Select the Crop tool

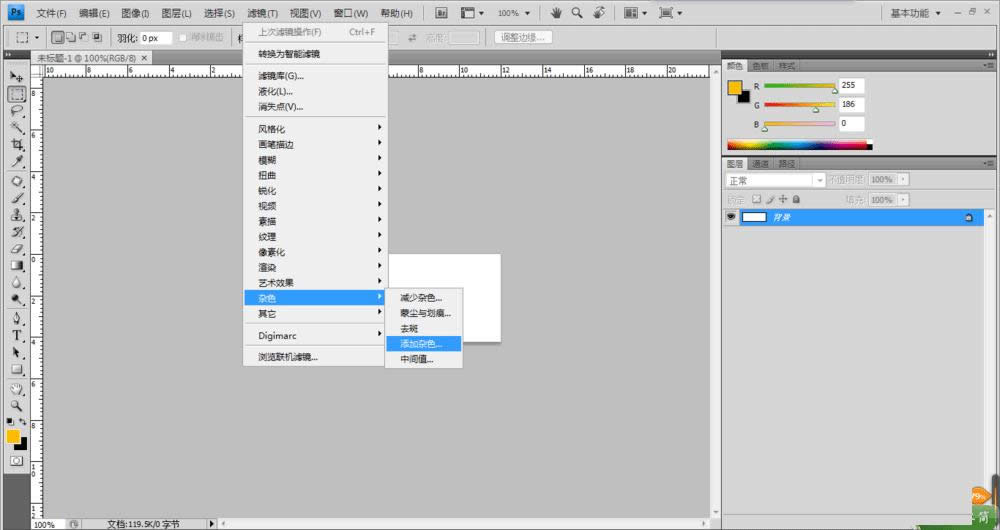tap(17, 145)
